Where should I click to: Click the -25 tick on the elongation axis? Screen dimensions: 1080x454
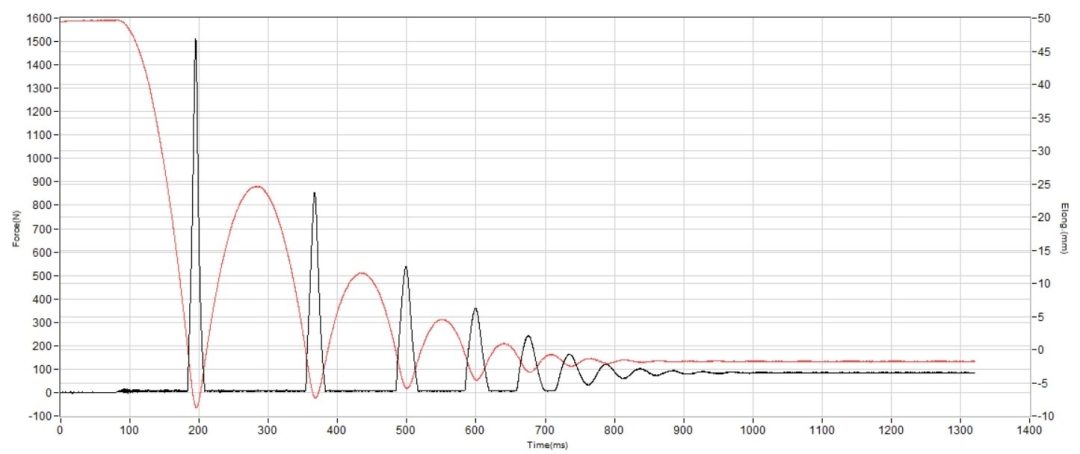pos(1041,185)
